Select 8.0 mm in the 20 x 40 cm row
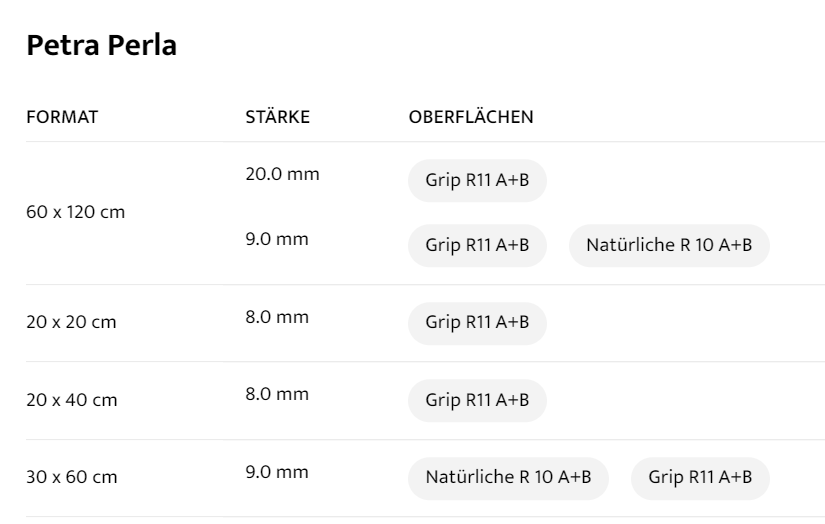The width and height of the screenshot is (825, 524). point(277,394)
